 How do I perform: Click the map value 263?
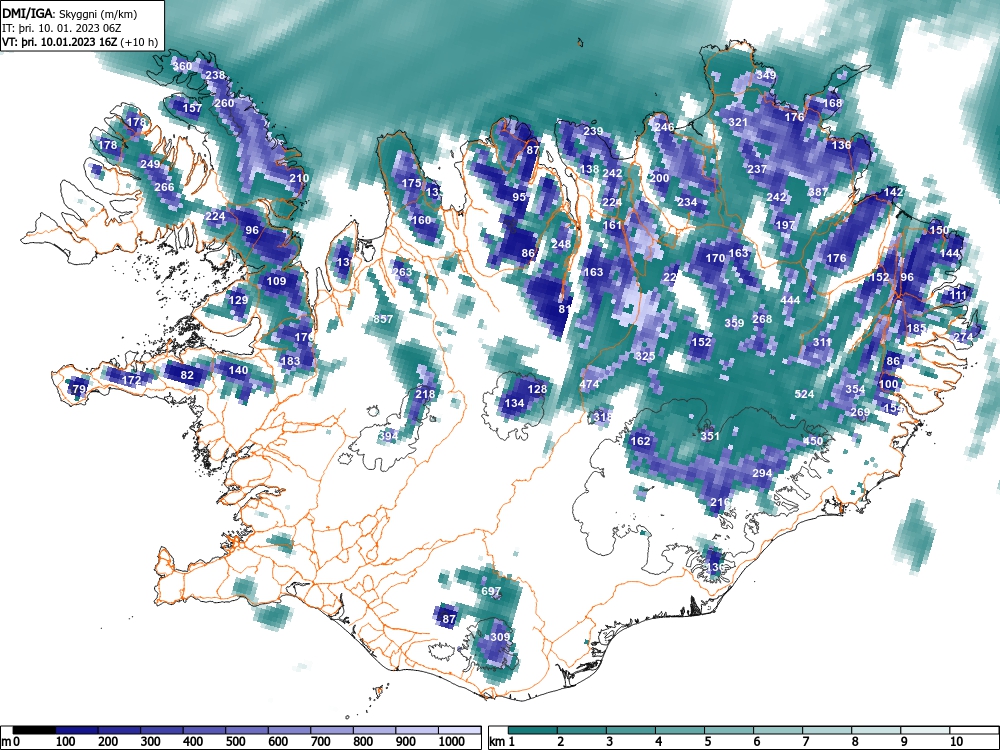tap(402, 272)
